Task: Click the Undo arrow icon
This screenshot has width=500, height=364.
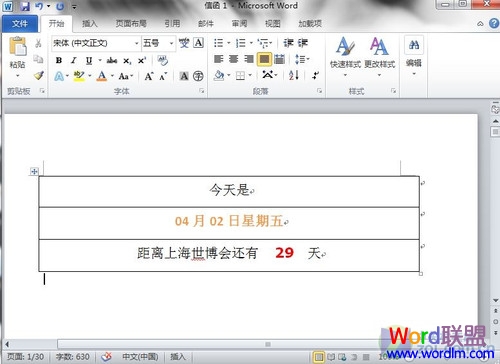Action: 39,6
